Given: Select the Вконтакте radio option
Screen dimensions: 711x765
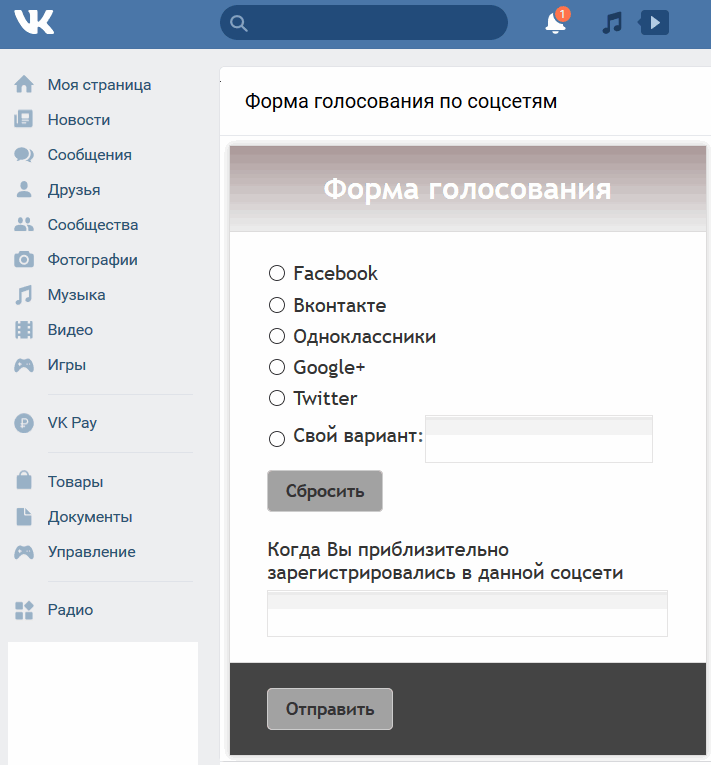Looking at the screenshot, I should [x=277, y=305].
